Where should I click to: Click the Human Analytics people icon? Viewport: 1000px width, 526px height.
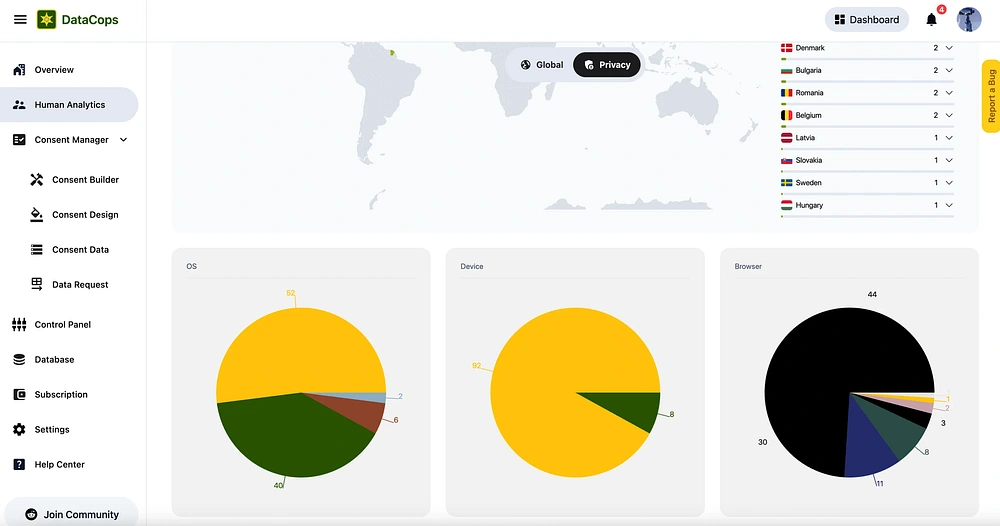click(x=19, y=105)
